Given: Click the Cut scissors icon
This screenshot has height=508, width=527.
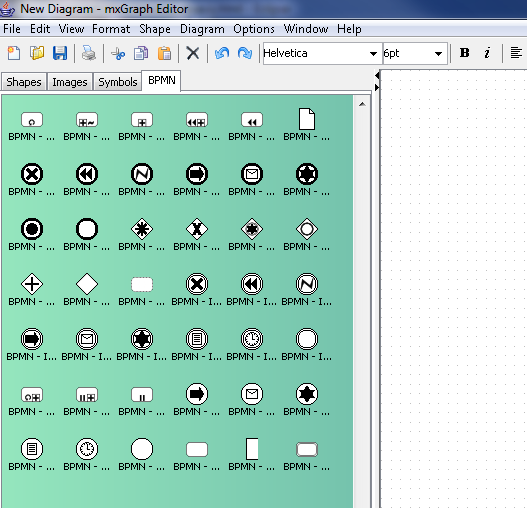Looking at the screenshot, I should point(118,53).
